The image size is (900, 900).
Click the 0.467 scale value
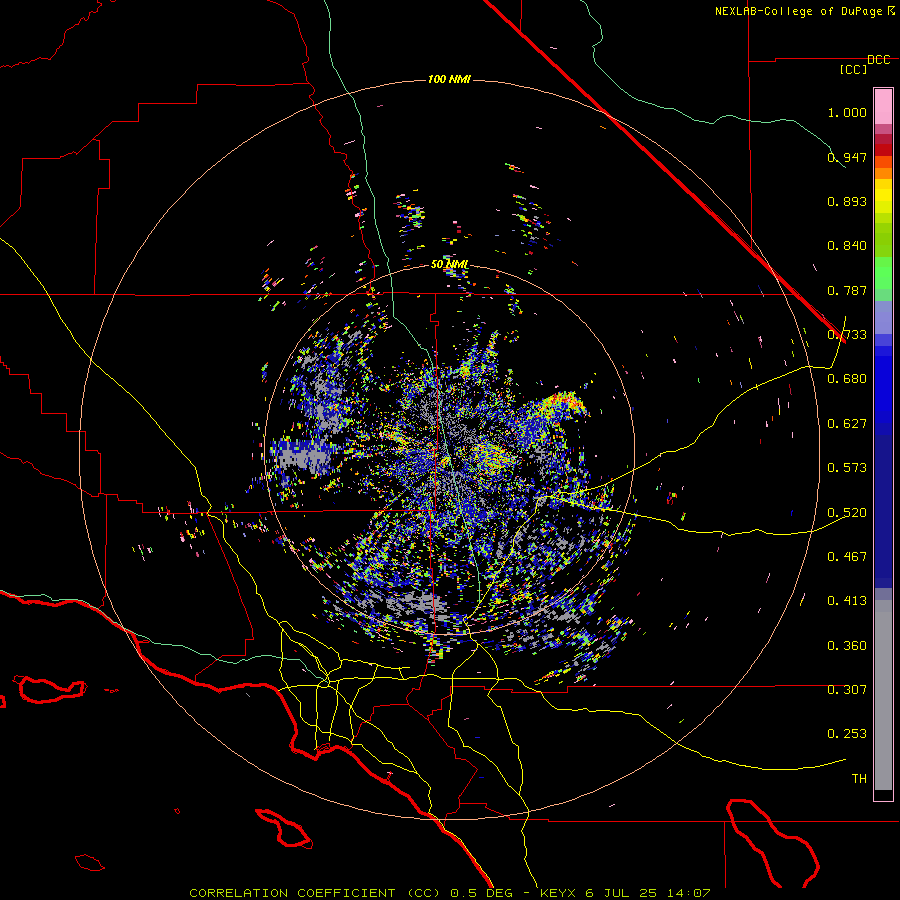(x=847, y=557)
